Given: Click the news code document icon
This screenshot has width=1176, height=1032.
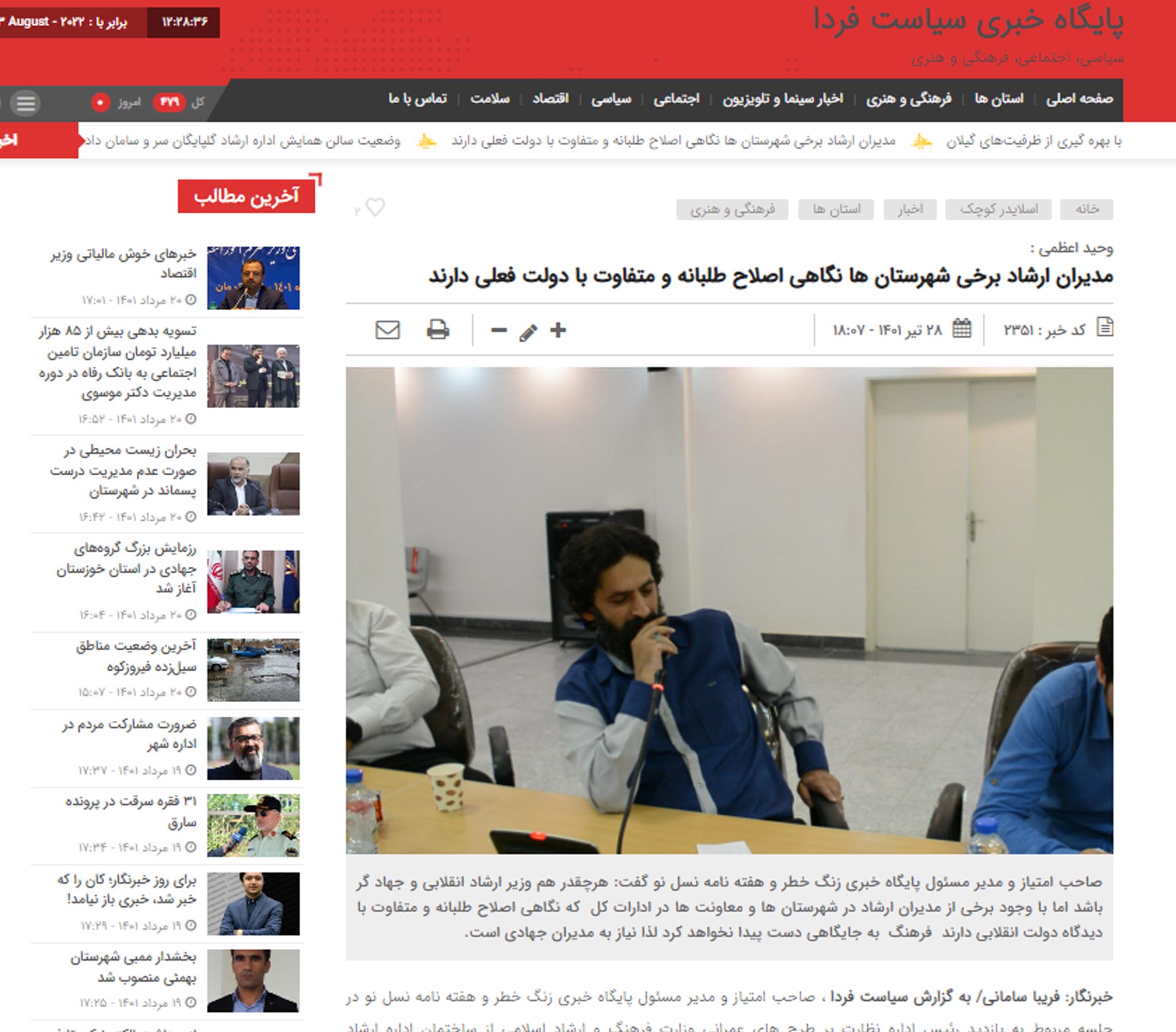Looking at the screenshot, I should tap(1105, 327).
